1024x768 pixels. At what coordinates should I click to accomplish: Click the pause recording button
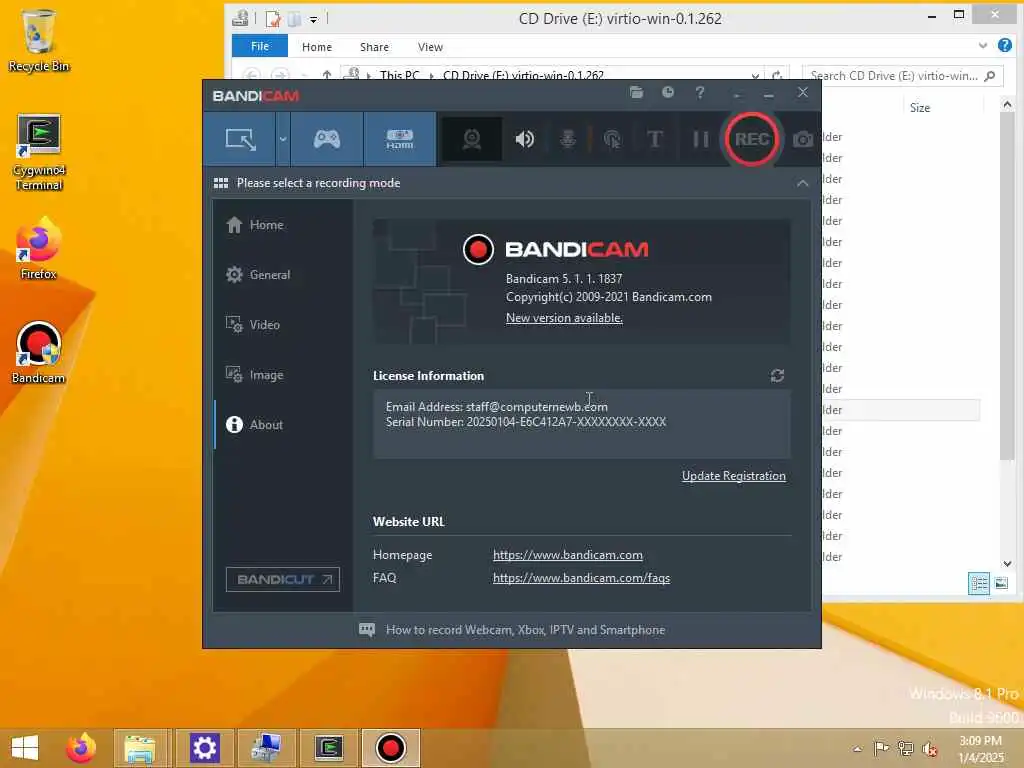click(700, 139)
